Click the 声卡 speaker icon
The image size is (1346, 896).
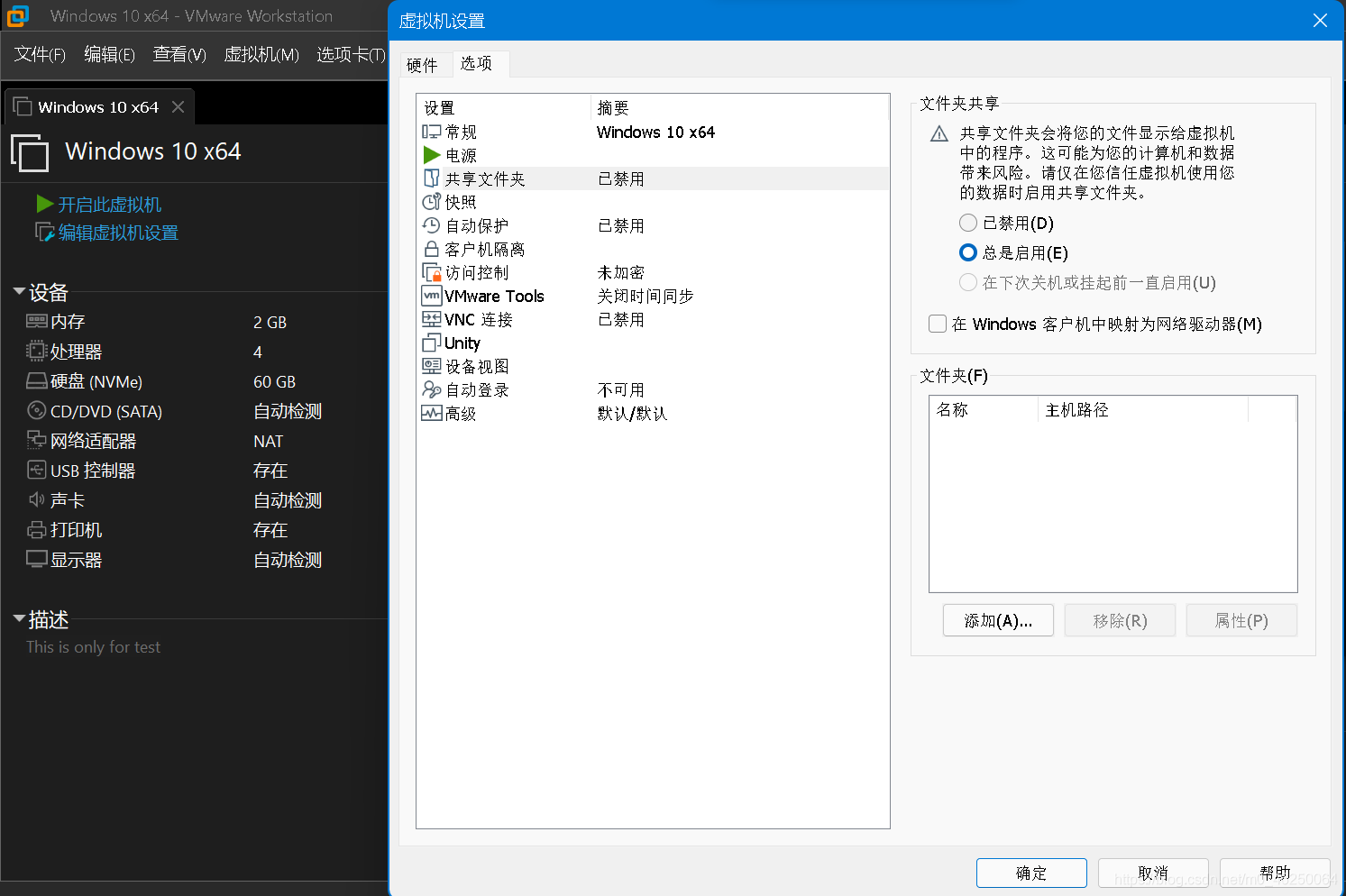click(36, 499)
